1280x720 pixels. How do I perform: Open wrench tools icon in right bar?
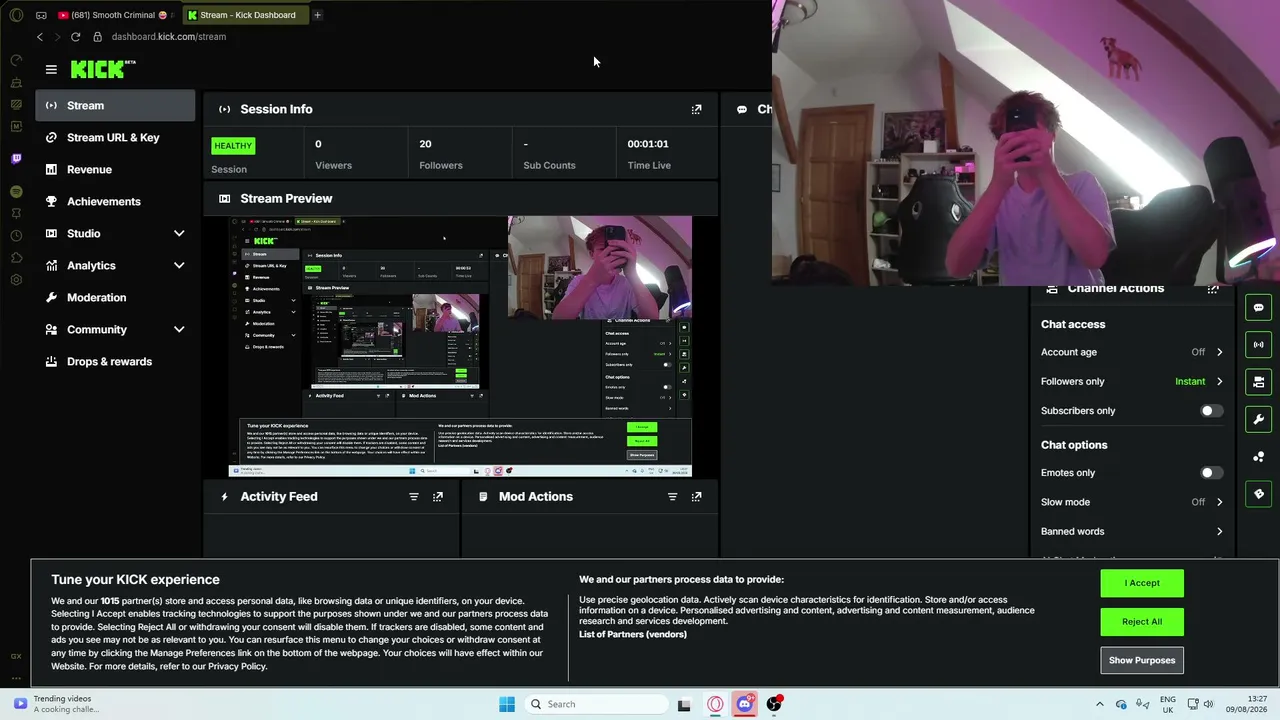1259,419
